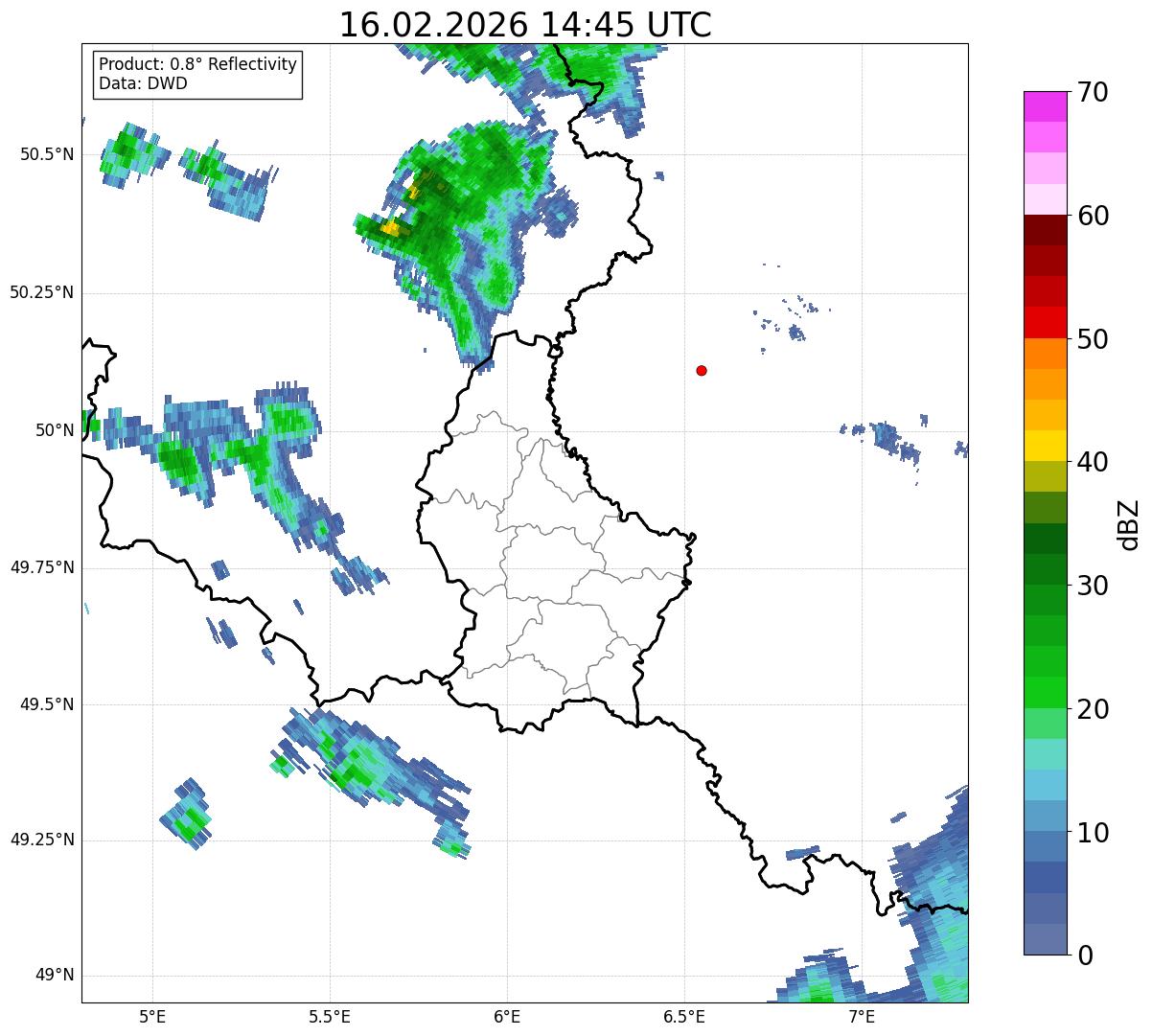Click the 50.25°N latitude label
The height and width of the screenshot is (1036, 1152).
coord(42,292)
